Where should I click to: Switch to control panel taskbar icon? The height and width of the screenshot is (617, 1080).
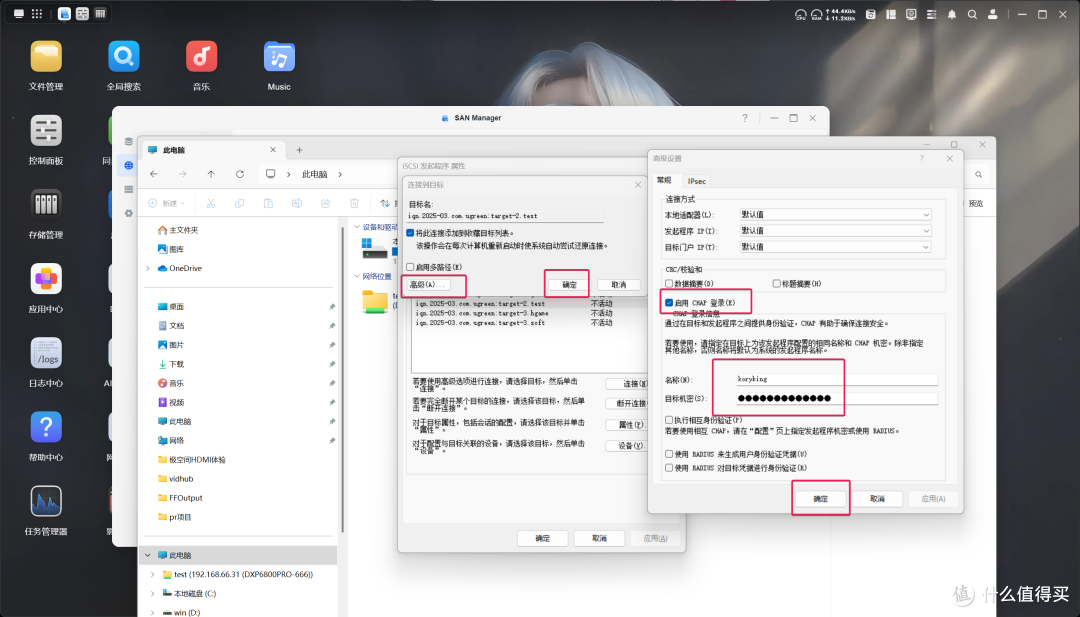point(82,14)
